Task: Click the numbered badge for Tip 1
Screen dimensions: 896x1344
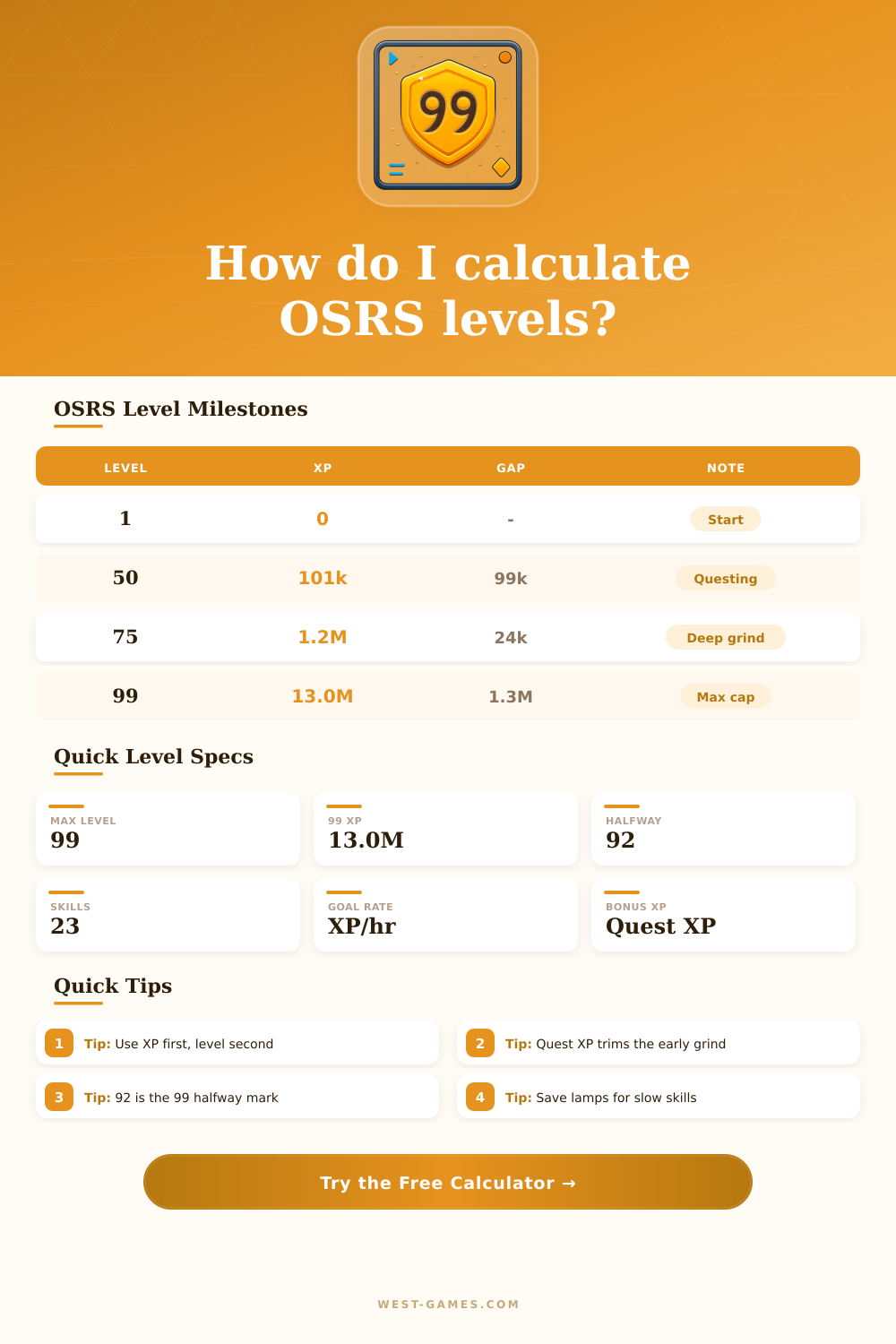Action: click(59, 1043)
